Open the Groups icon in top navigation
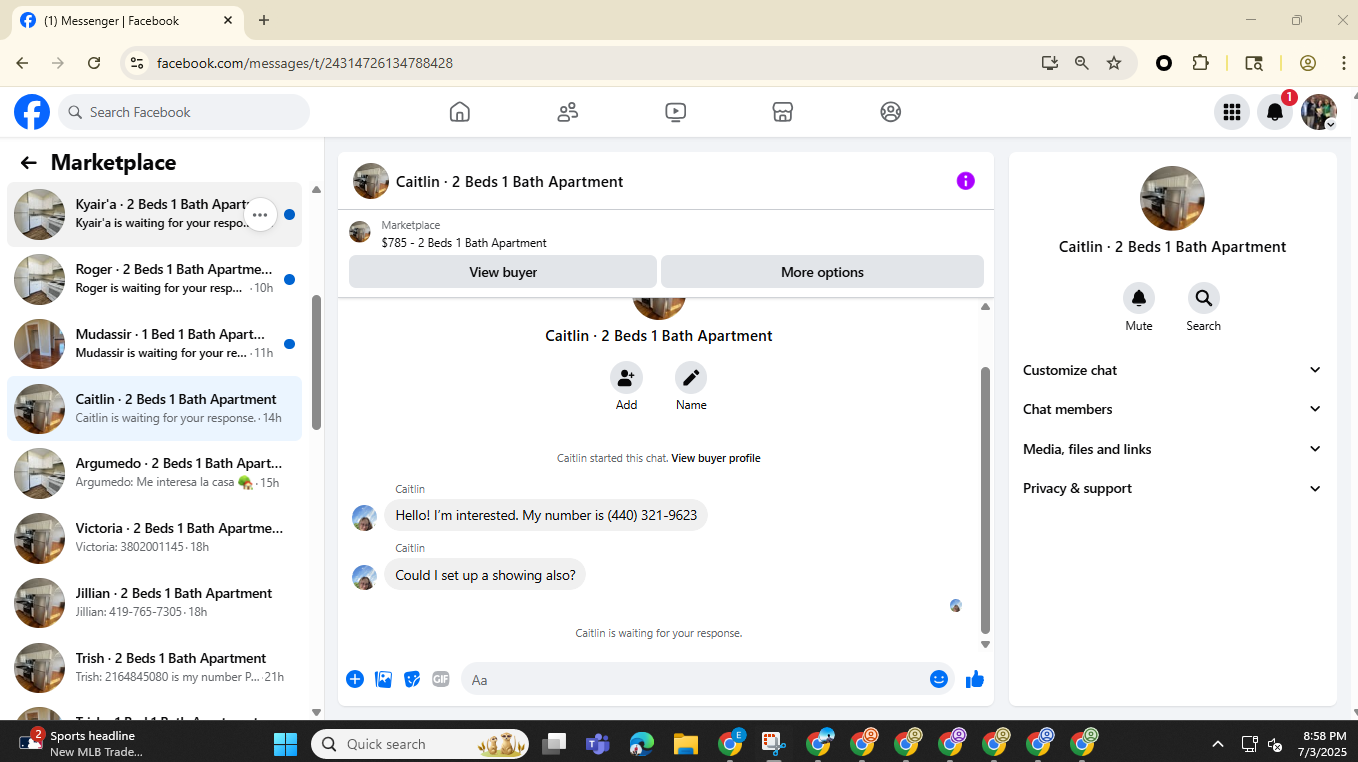Screen dimensions: 1358x762 point(891,112)
